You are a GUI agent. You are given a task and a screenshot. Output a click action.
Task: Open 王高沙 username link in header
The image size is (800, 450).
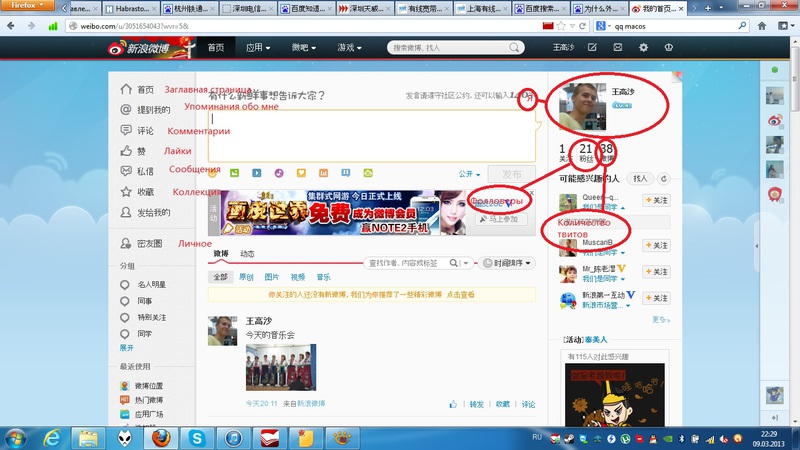point(563,47)
